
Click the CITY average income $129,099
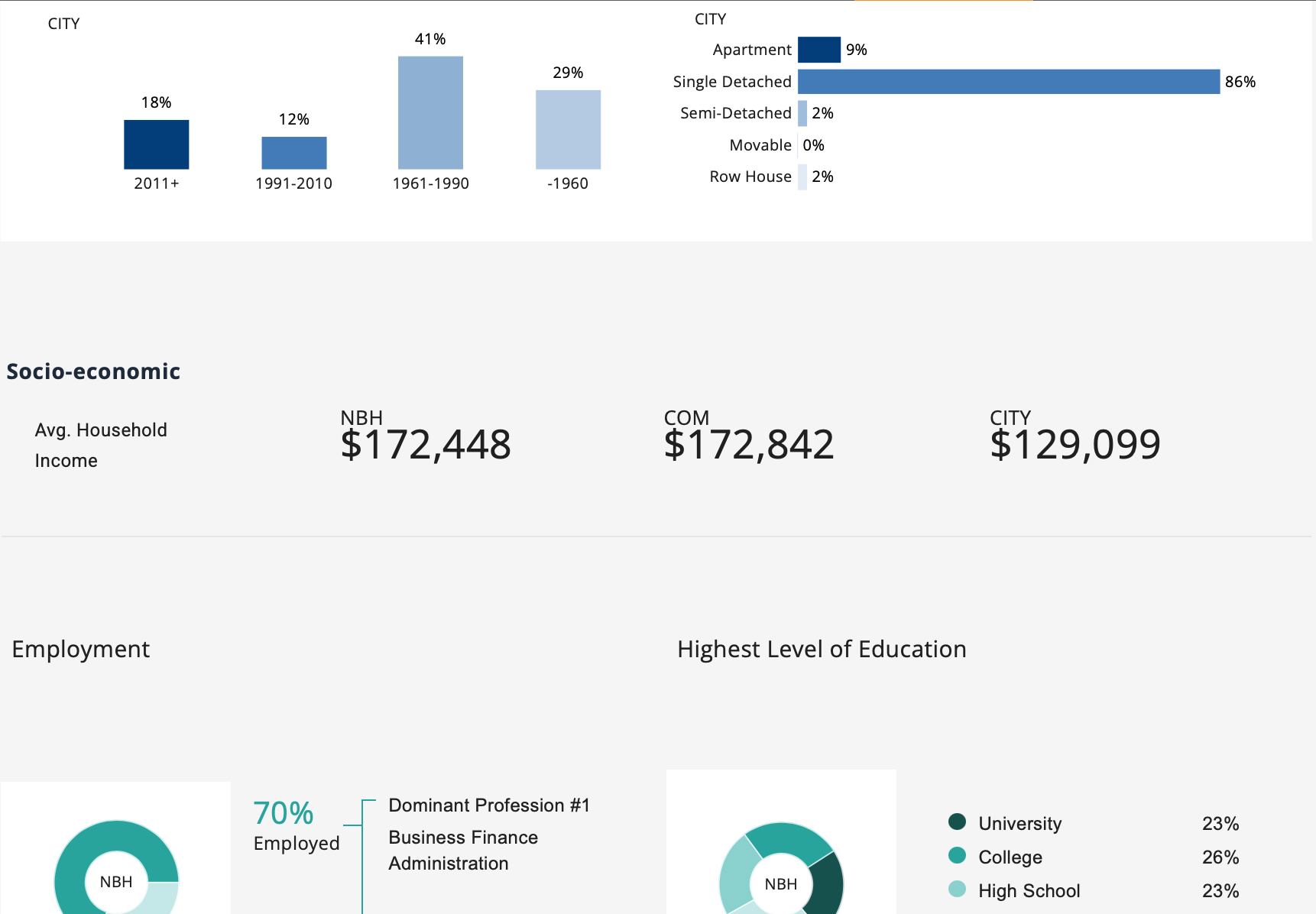click(x=1075, y=444)
